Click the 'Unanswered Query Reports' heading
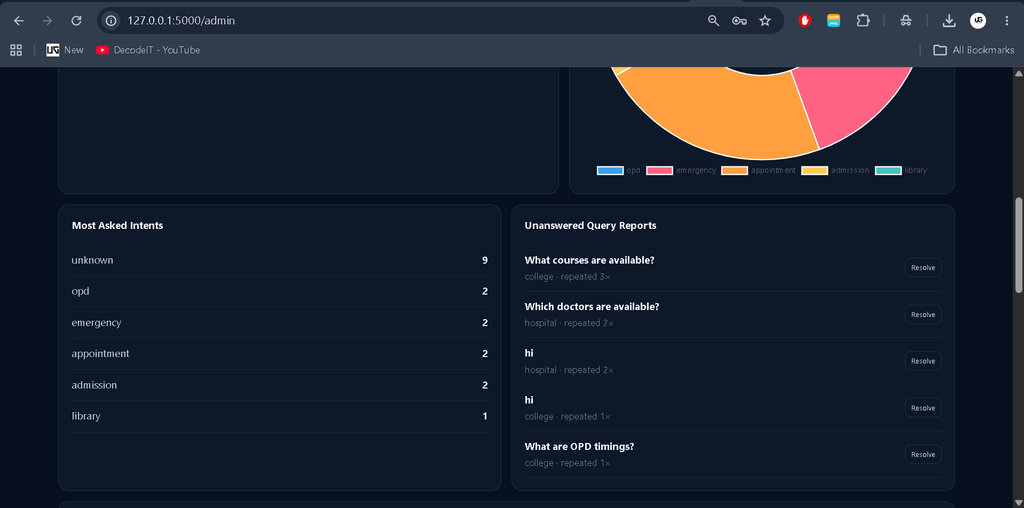Screen dimensions: 1024x508 (590, 225)
